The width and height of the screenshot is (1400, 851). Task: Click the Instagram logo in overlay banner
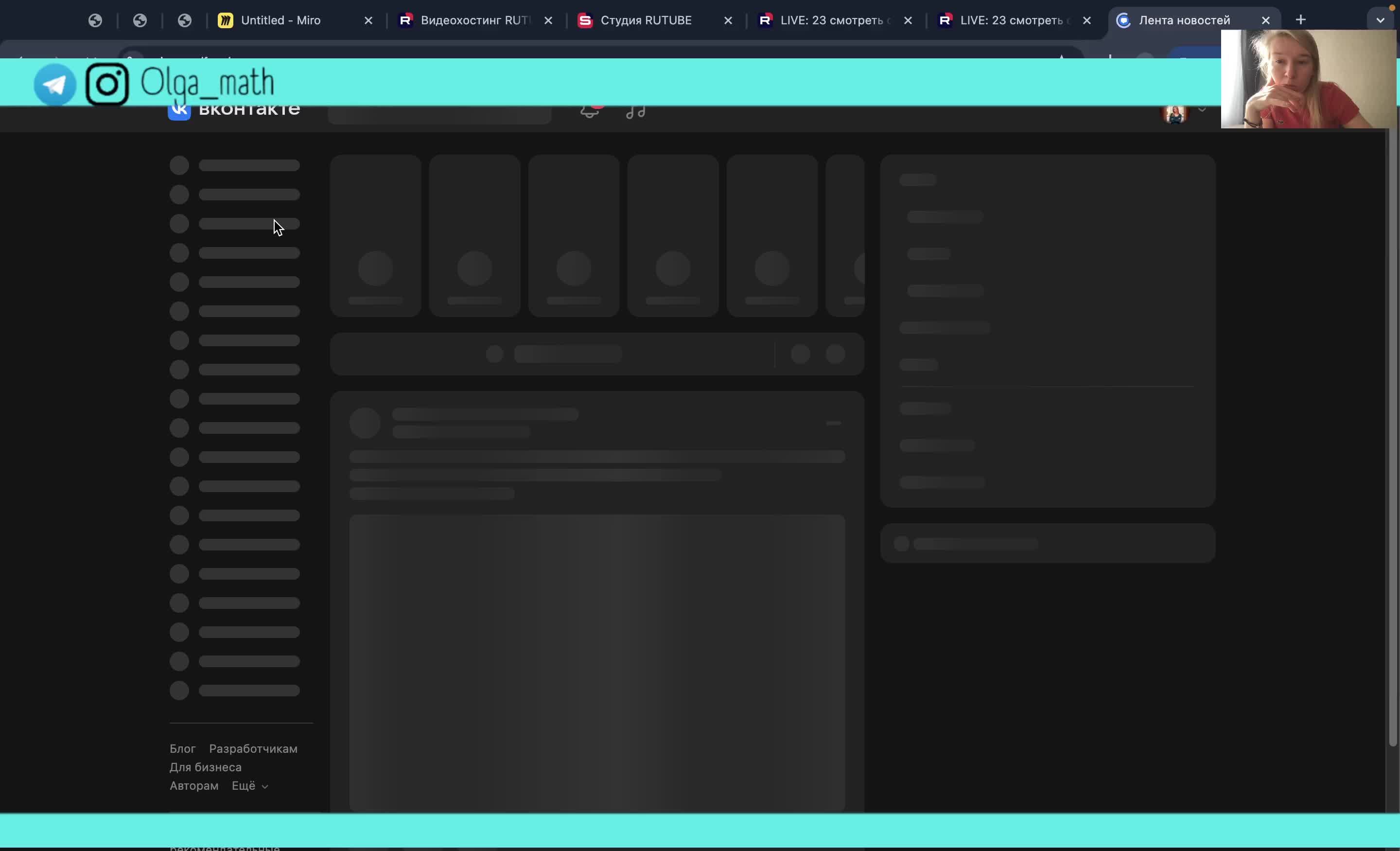pyautogui.click(x=107, y=84)
